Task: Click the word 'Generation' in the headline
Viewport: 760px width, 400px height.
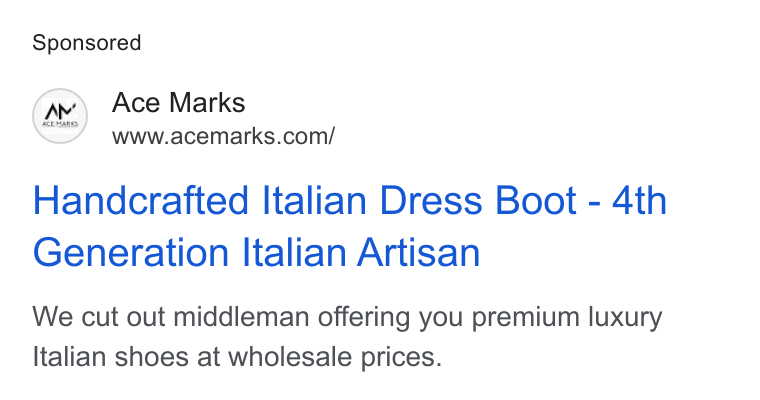Action: [x=131, y=252]
